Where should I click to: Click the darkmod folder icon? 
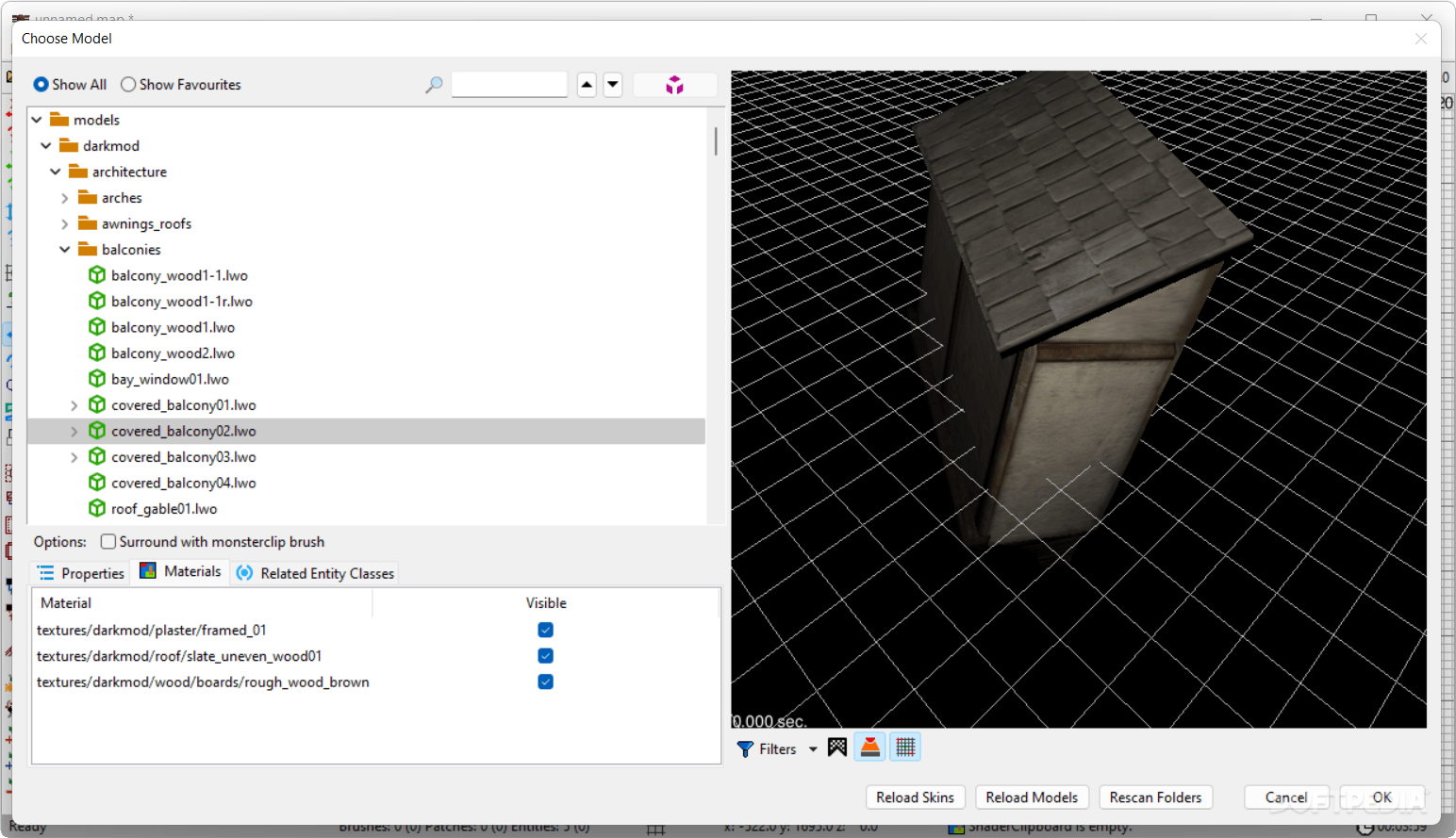(69, 145)
